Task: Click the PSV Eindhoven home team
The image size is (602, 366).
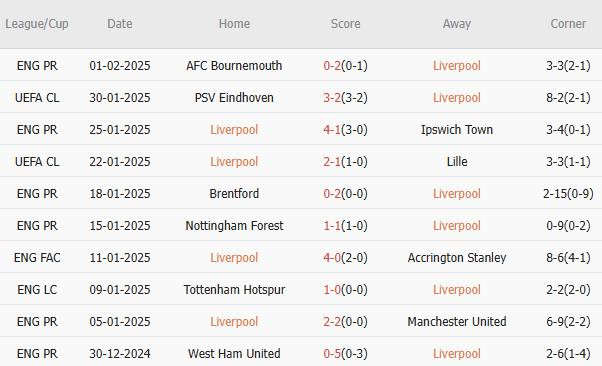Action: (234, 98)
